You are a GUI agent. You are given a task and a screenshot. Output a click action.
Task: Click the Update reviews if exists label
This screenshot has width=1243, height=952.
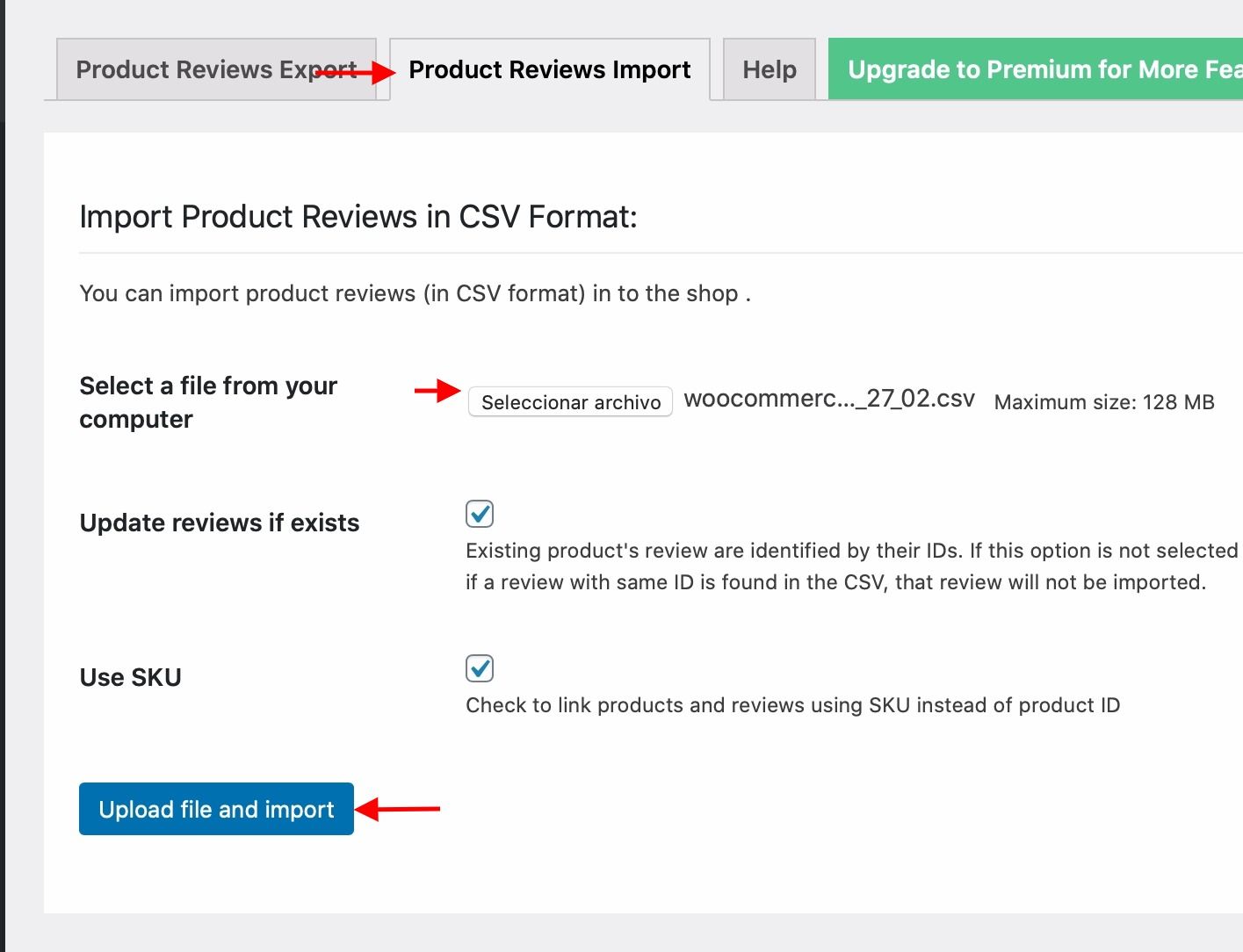click(220, 523)
